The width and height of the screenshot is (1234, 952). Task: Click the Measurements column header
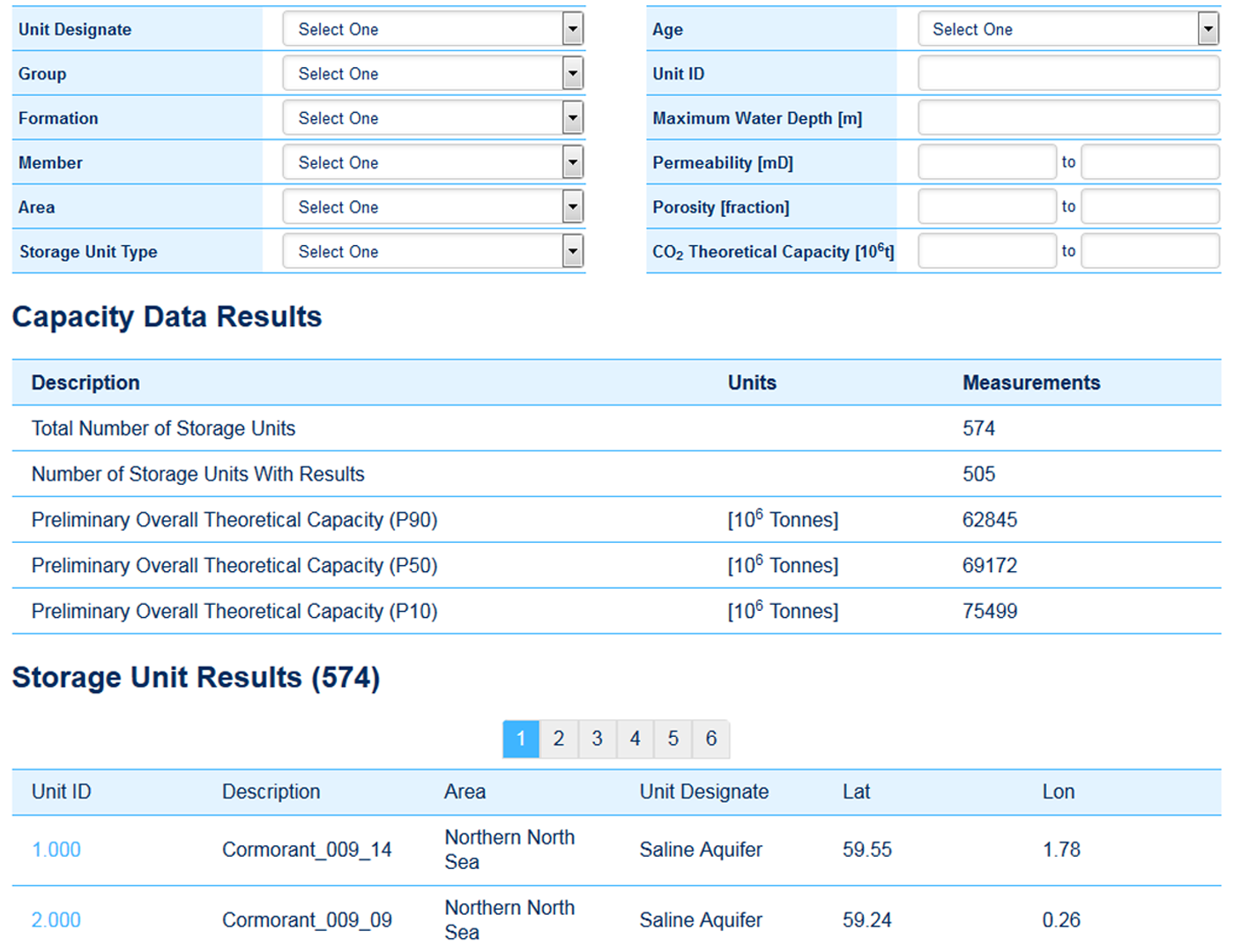[1031, 383]
